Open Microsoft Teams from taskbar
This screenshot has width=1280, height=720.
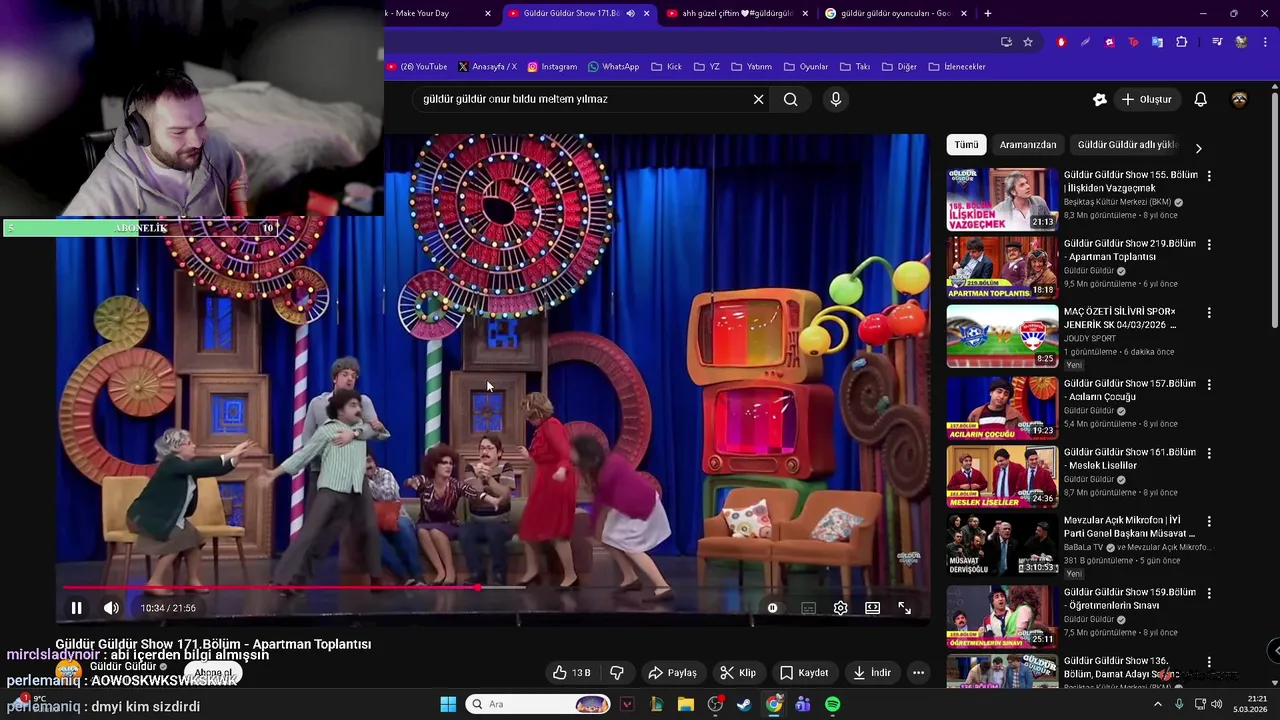tap(803, 704)
